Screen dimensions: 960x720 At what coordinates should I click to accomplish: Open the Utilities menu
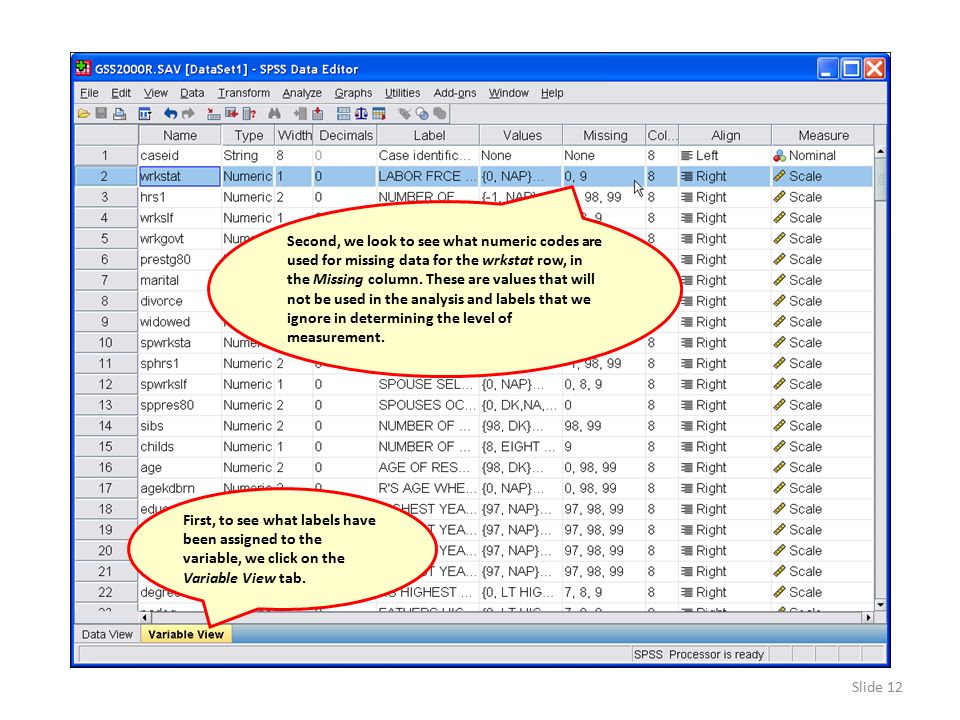[402, 93]
